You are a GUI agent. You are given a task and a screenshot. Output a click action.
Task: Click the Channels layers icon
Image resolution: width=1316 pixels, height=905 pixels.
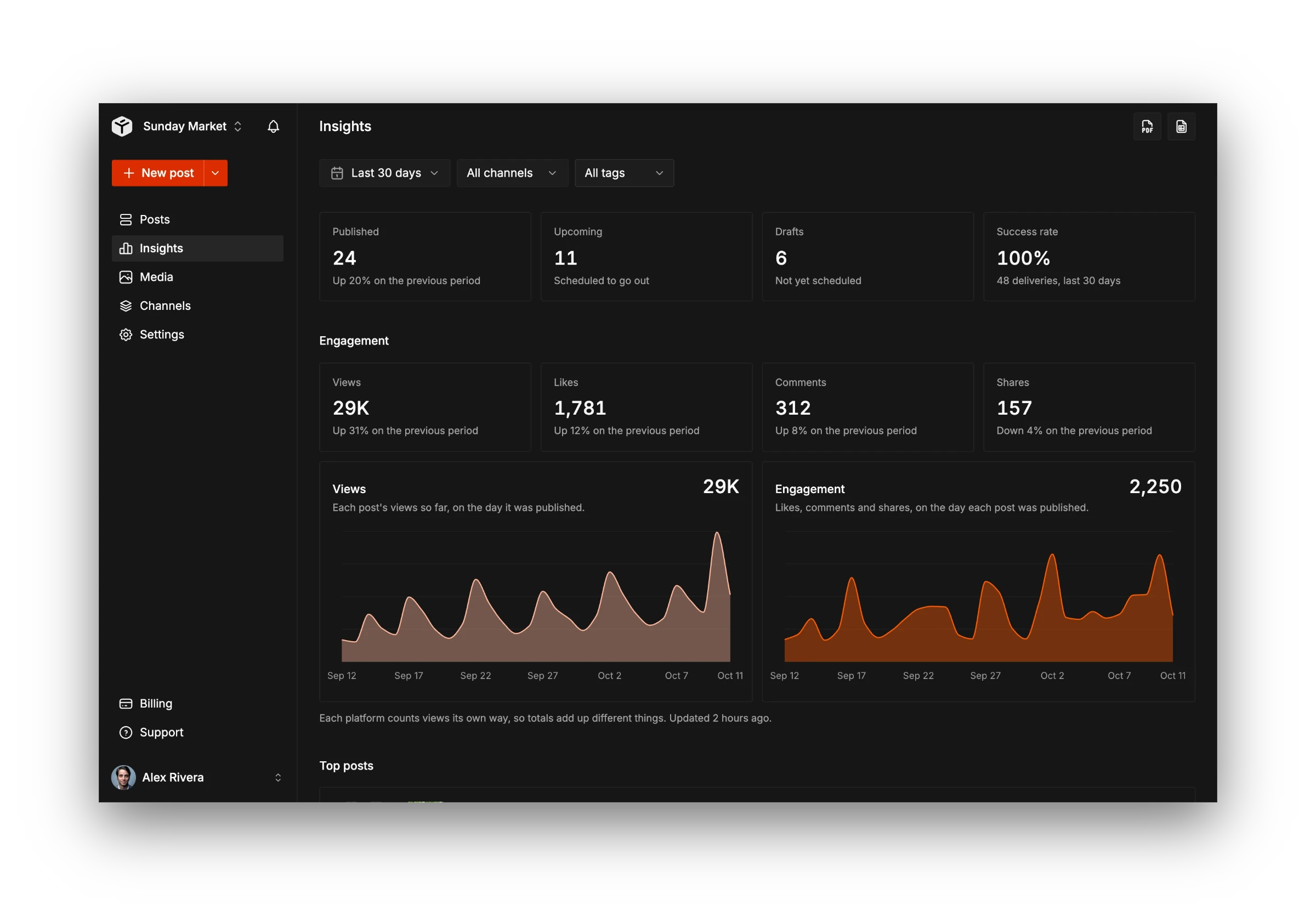click(x=126, y=306)
